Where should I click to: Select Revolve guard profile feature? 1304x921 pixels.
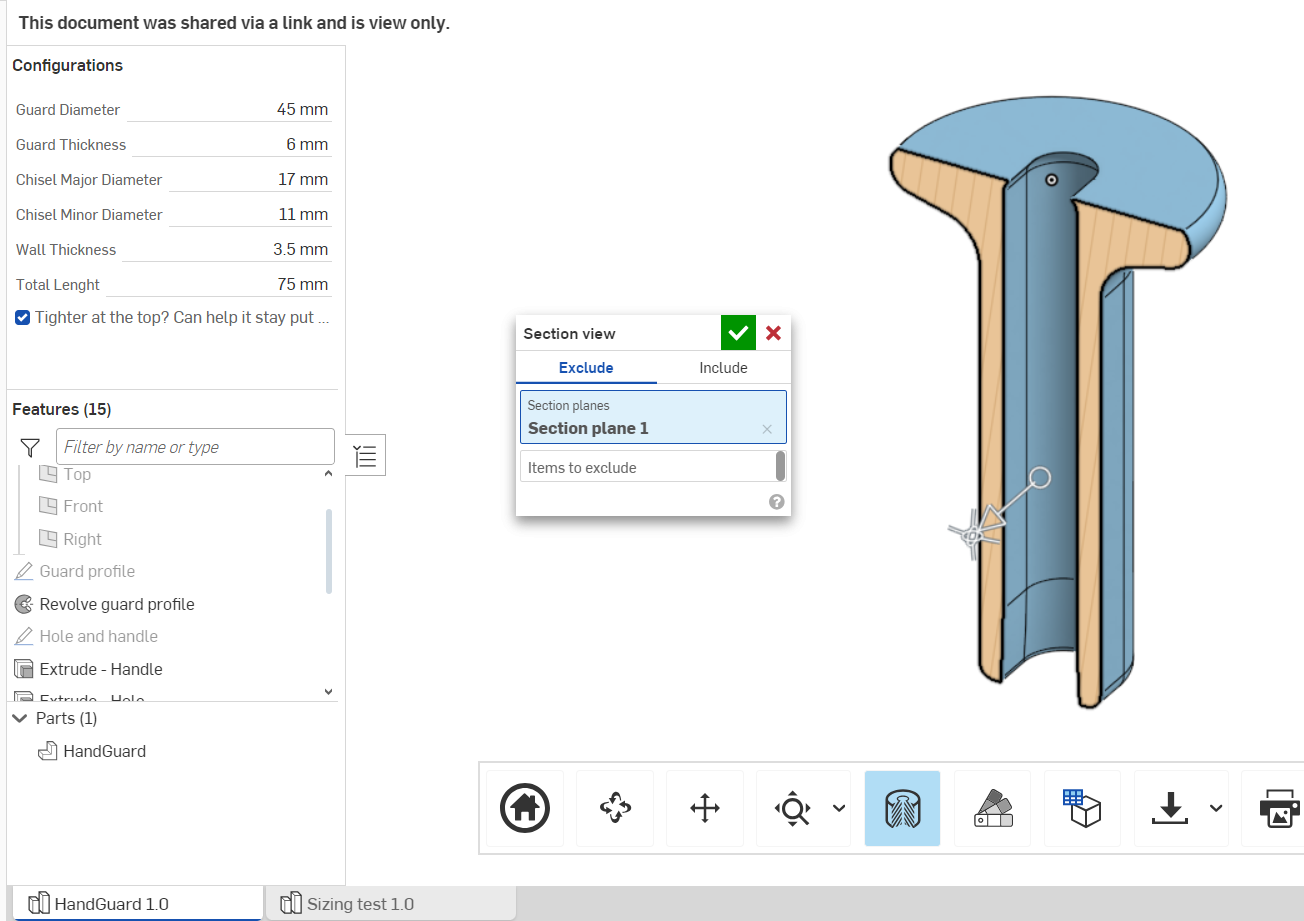coord(117,604)
